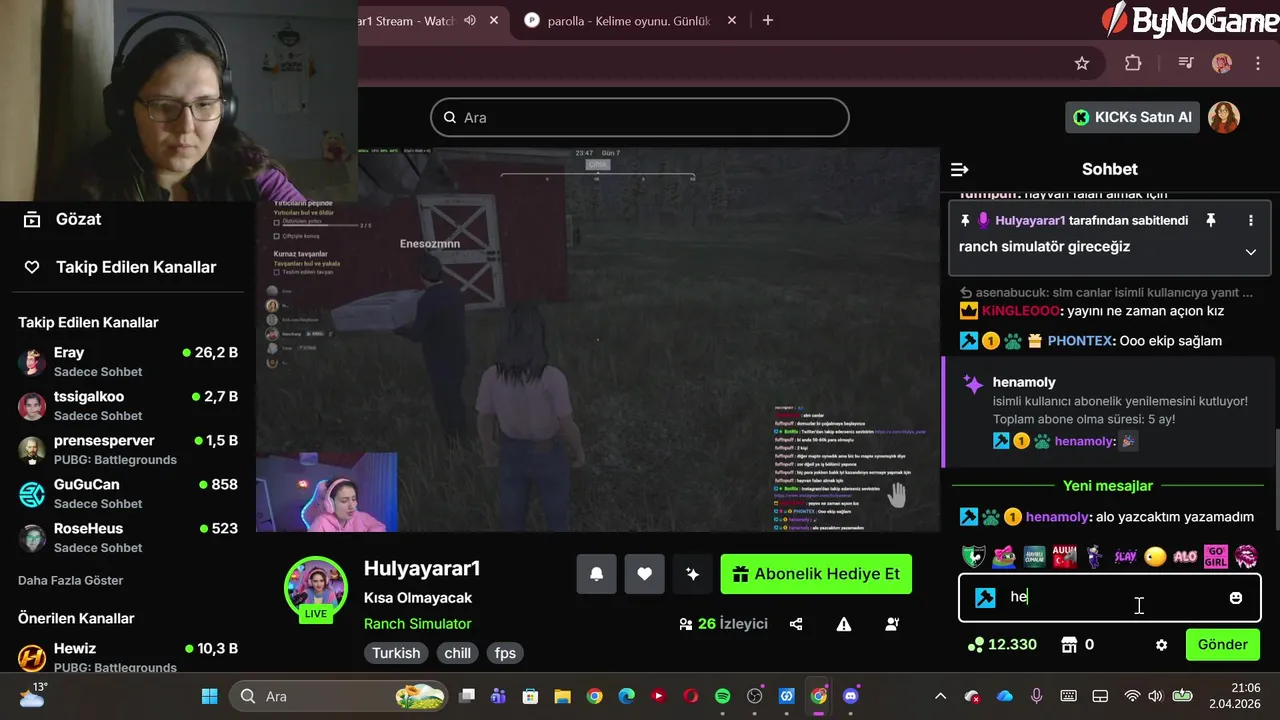Viewport: 1280px width, 720px height.
Task: Switch to parolla Kelime oyunu tab
Action: click(x=630, y=20)
